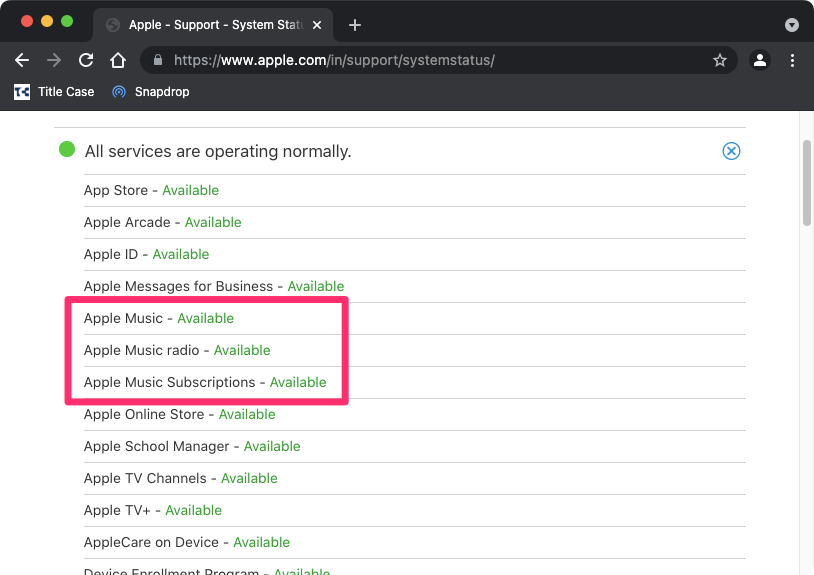The width and height of the screenshot is (814, 575).
Task: Click the 'Apple Online Store - Available' row
Action: pyautogui.click(x=415, y=415)
